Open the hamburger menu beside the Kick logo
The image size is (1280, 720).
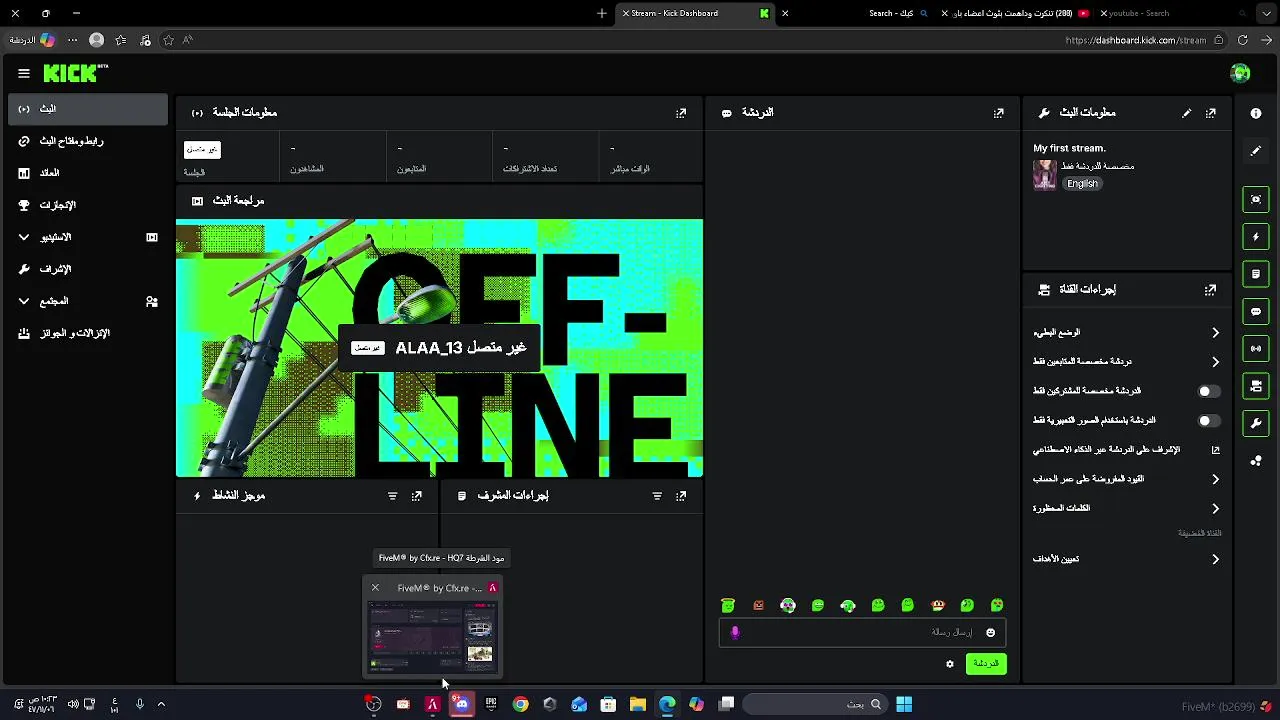coord(24,73)
